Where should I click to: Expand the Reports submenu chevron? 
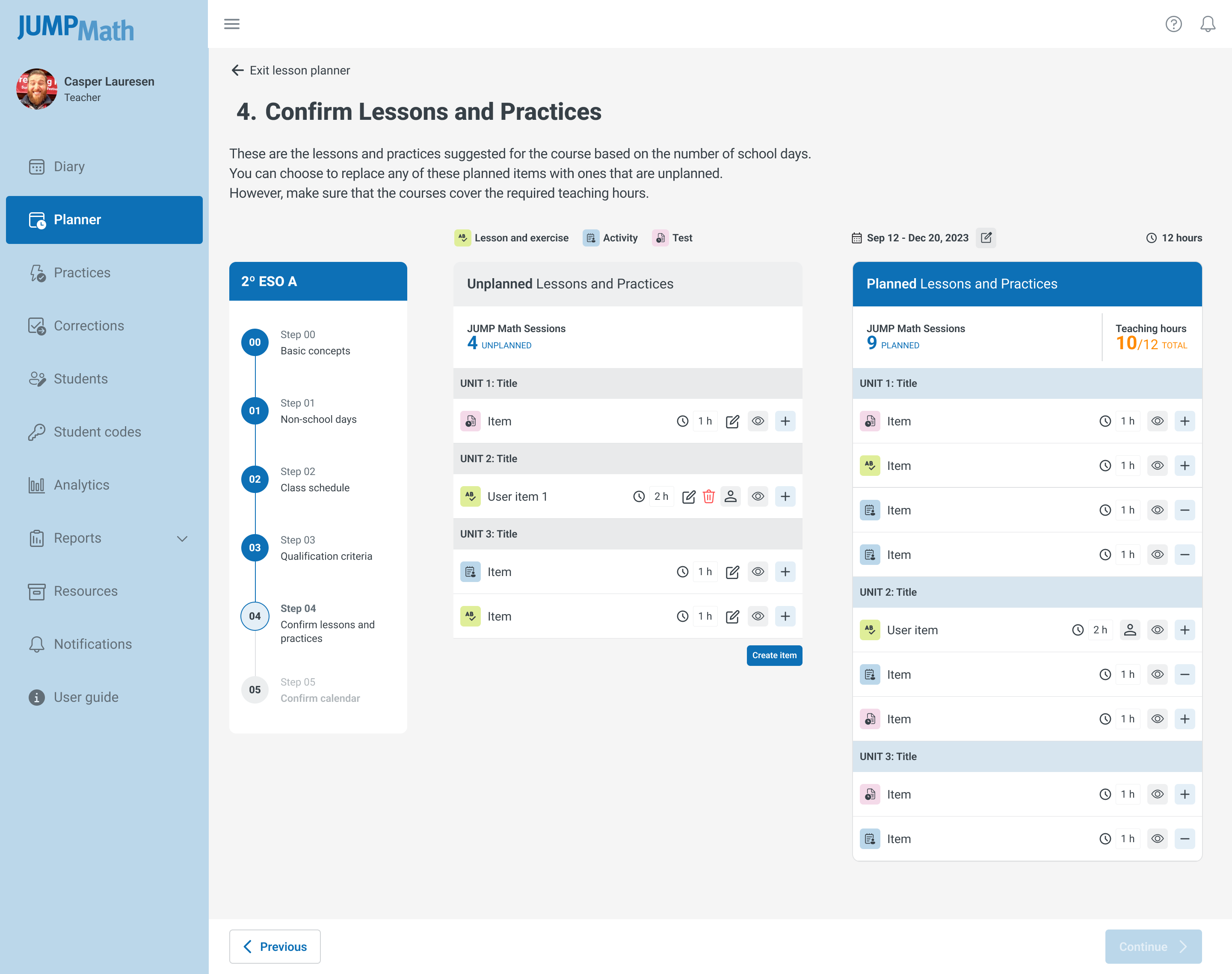tap(182, 538)
